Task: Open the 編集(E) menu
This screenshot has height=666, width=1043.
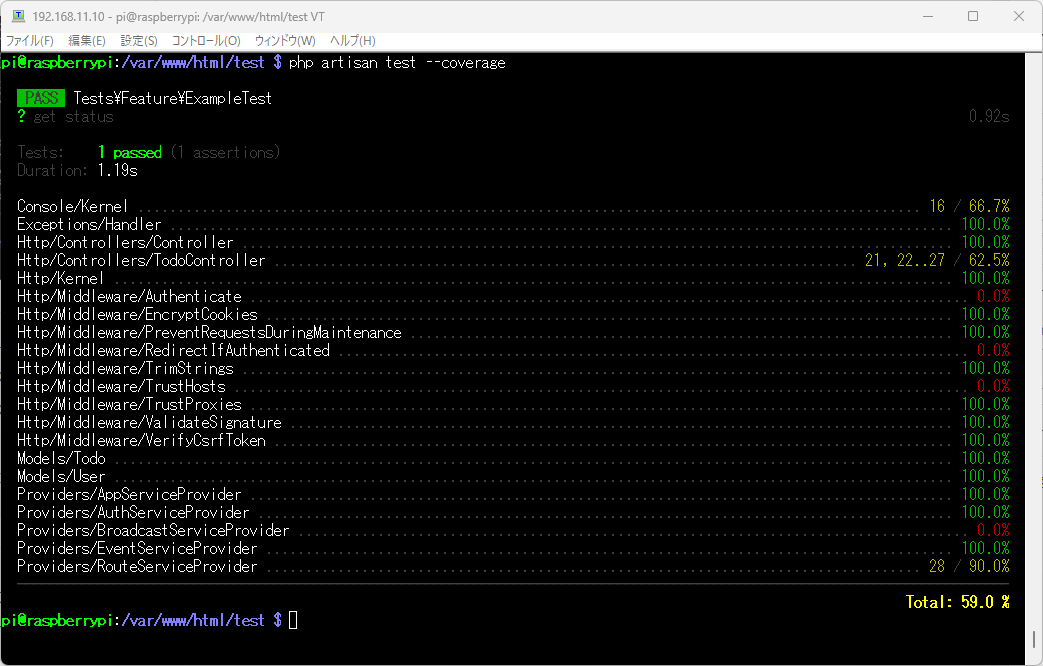Action: click(86, 40)
